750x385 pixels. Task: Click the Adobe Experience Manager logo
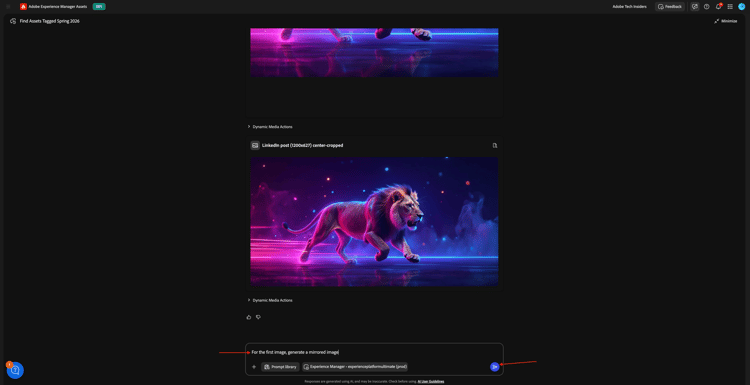click(23, 7)
